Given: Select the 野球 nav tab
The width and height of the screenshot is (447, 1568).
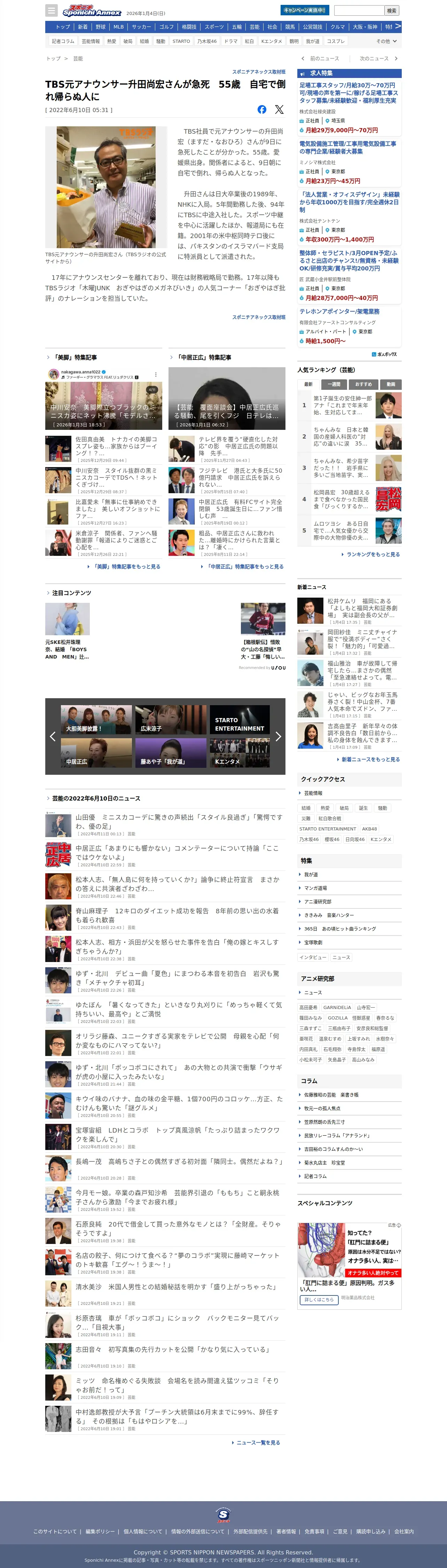Looking at the screenshot, I should (x=101, y=27).
